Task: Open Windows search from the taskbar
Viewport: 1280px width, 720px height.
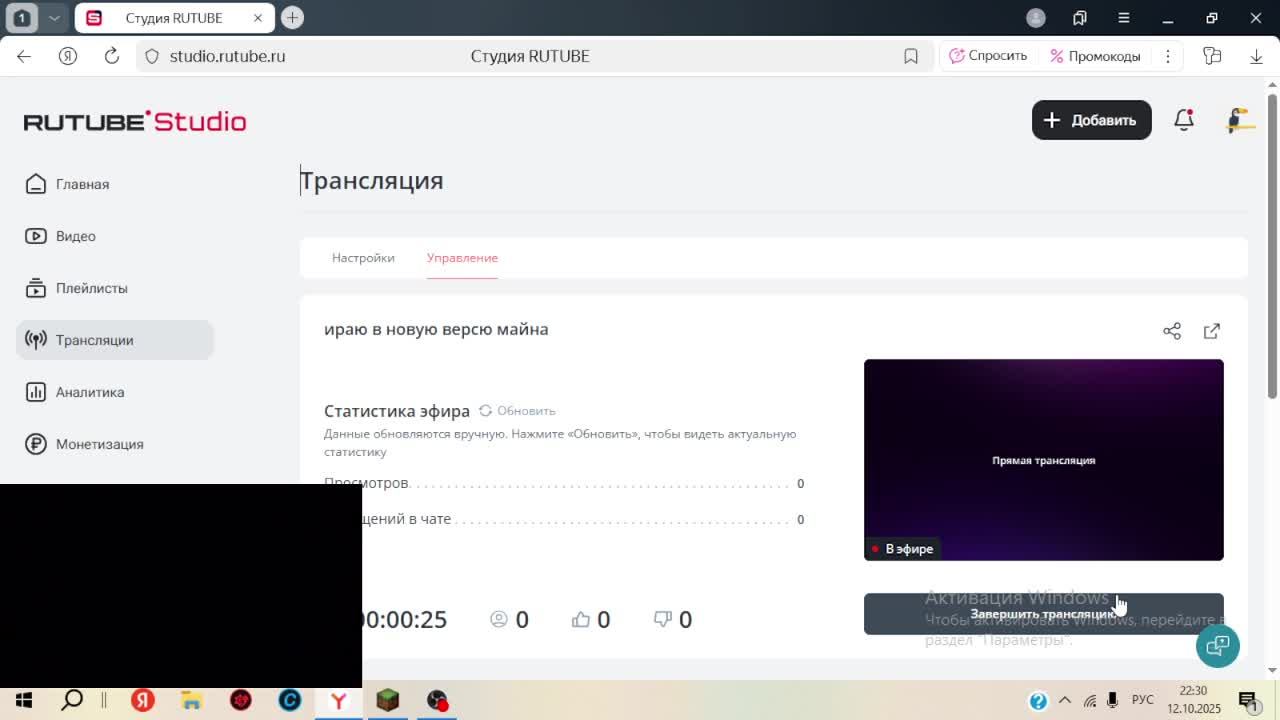Action: pos(72,700)
